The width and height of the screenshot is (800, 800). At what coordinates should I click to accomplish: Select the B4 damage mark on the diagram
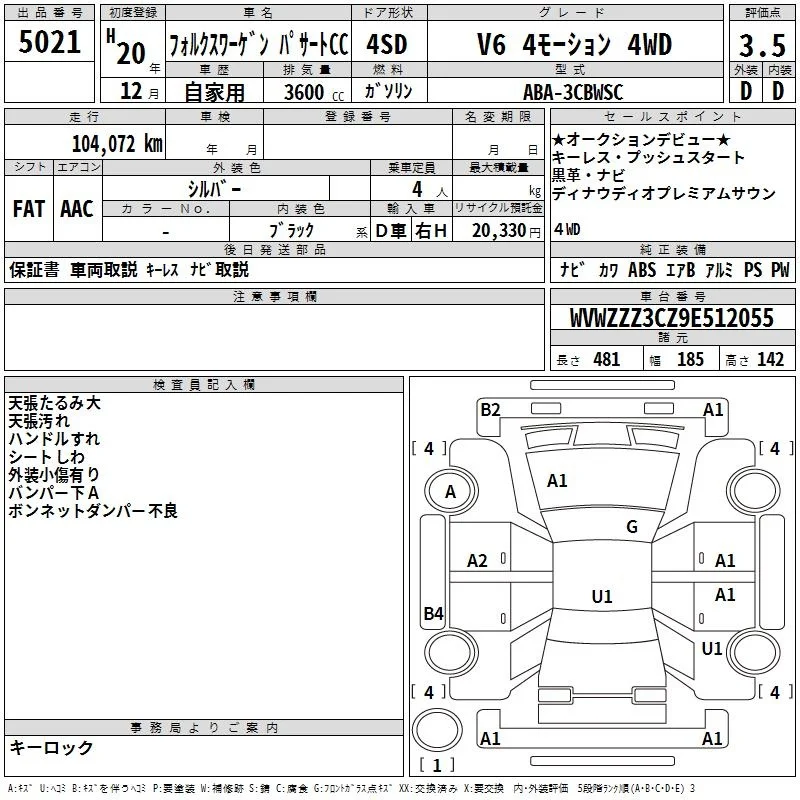click(x=433, y=614)
